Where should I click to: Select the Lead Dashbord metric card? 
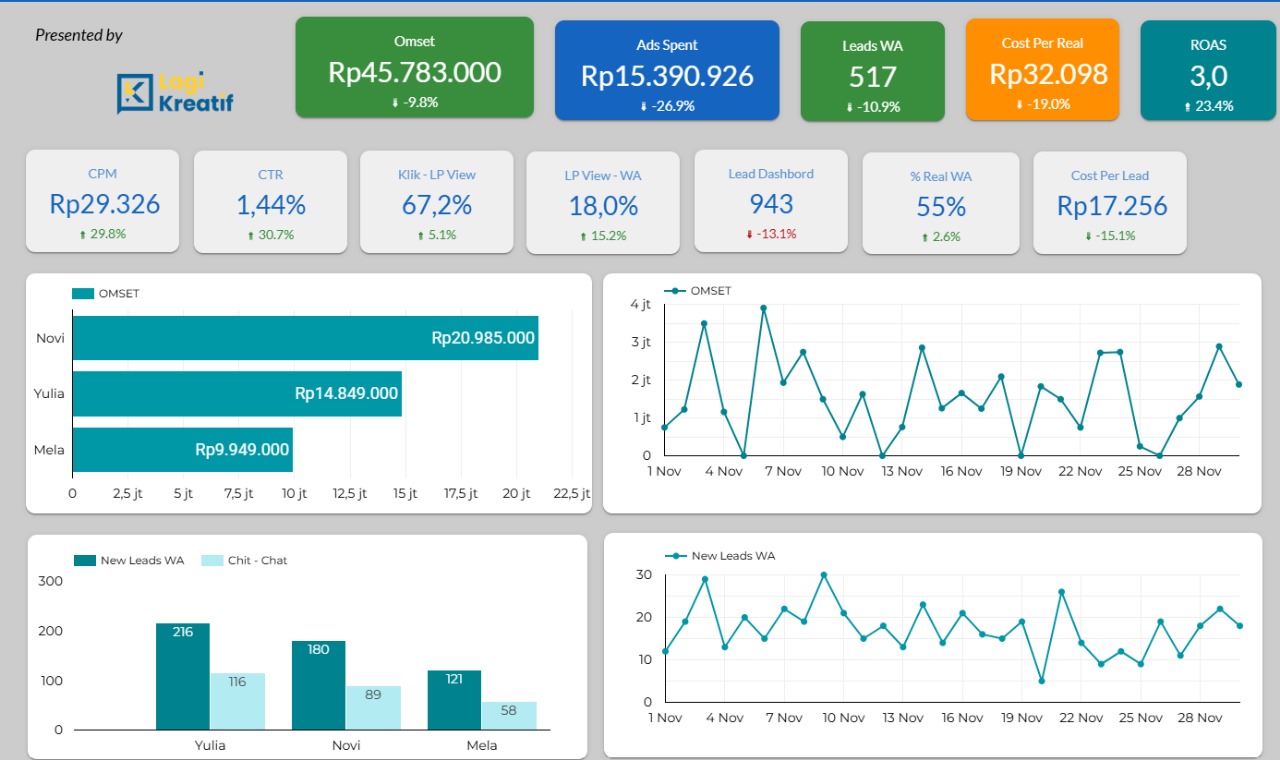(x=771, y=201)
